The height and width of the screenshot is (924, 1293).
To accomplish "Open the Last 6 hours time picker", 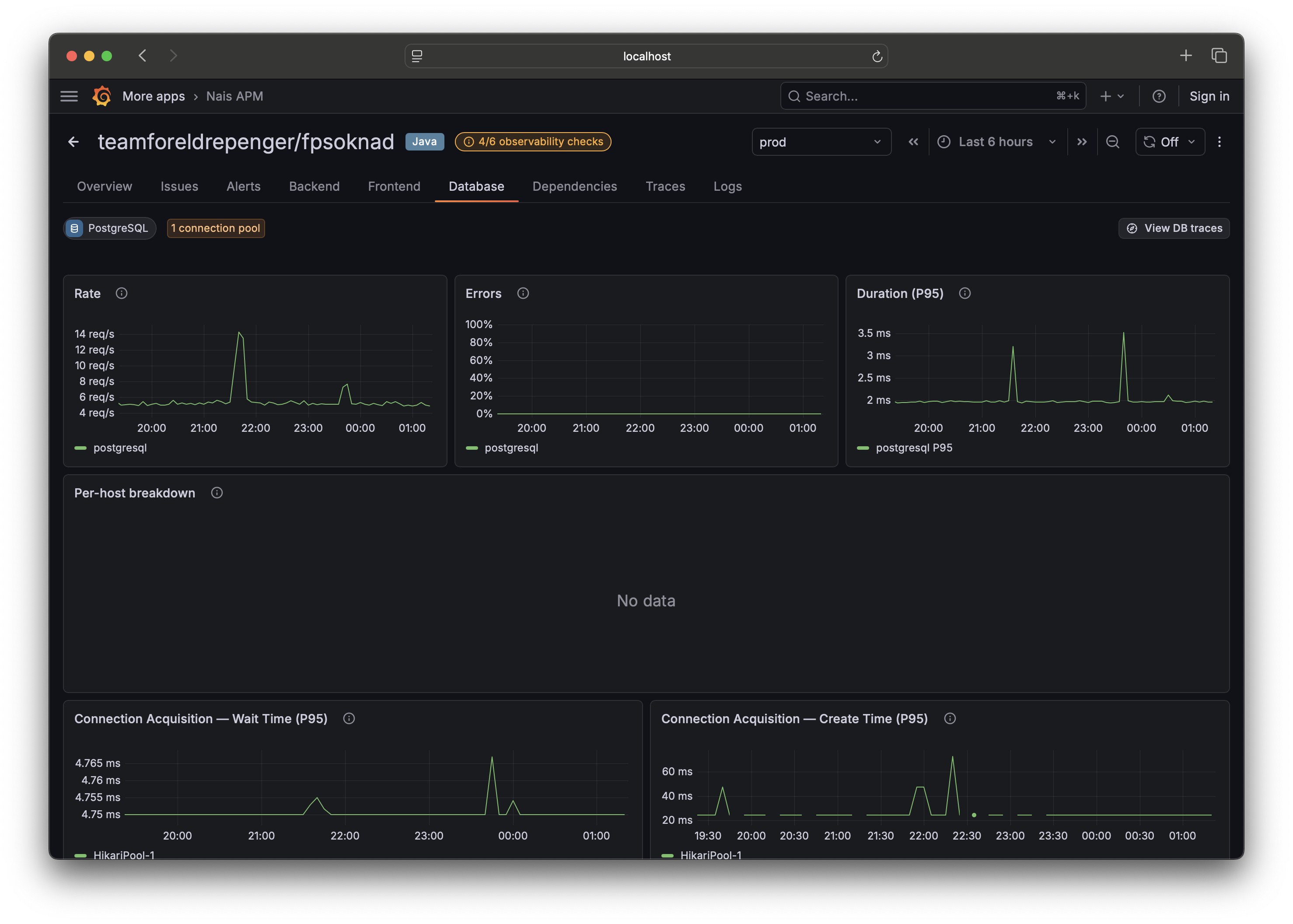I will tap(997, 142).
